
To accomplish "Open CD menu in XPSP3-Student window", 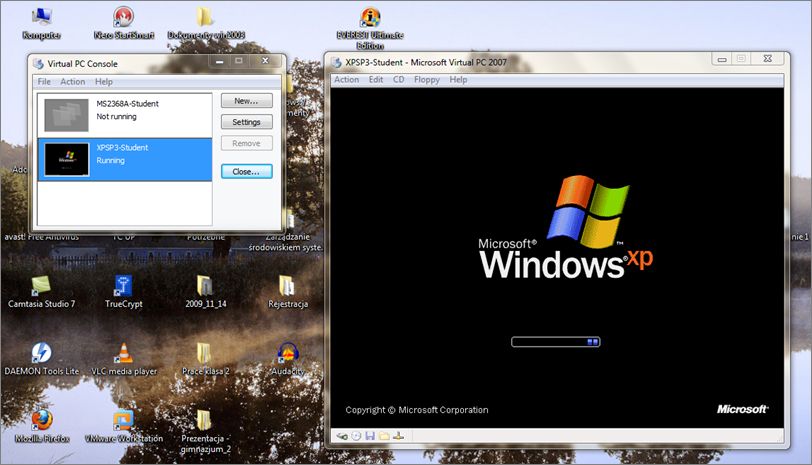I will coord(398,80).
